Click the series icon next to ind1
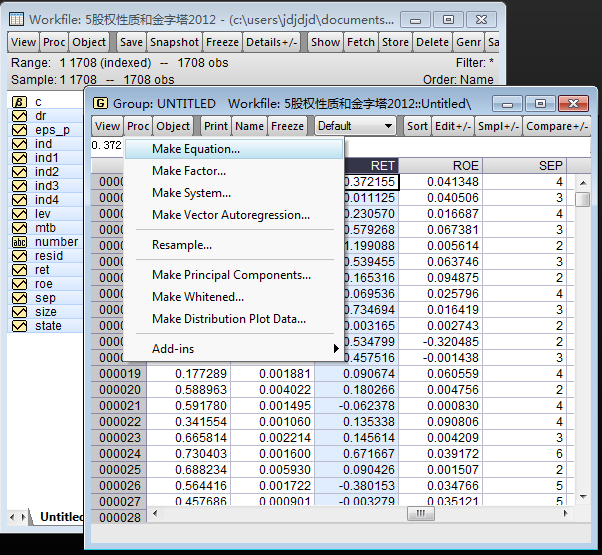Screen dimensions: 602x555 tap(19, 158)
